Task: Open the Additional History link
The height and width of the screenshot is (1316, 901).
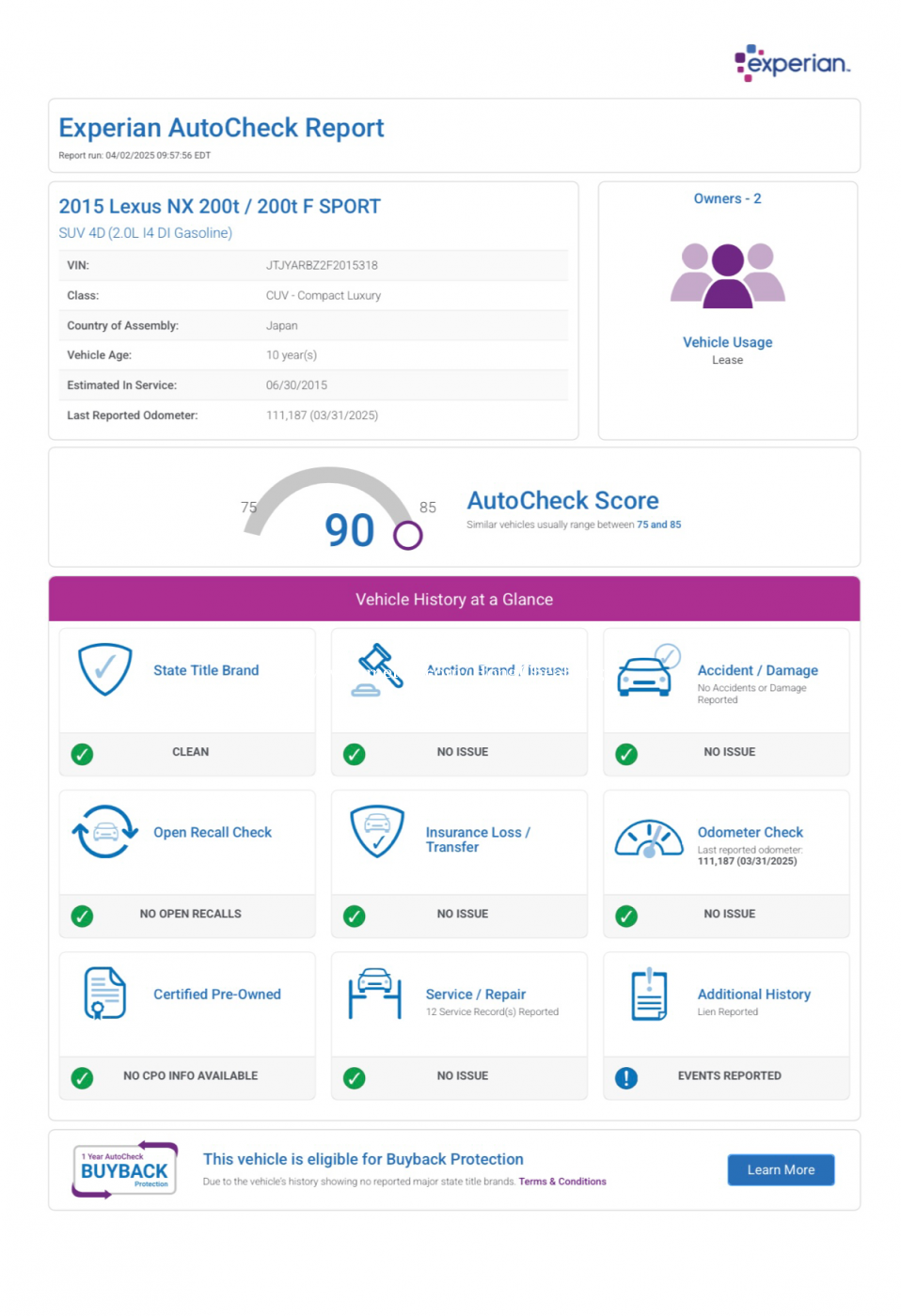Action: pos(753,994)
